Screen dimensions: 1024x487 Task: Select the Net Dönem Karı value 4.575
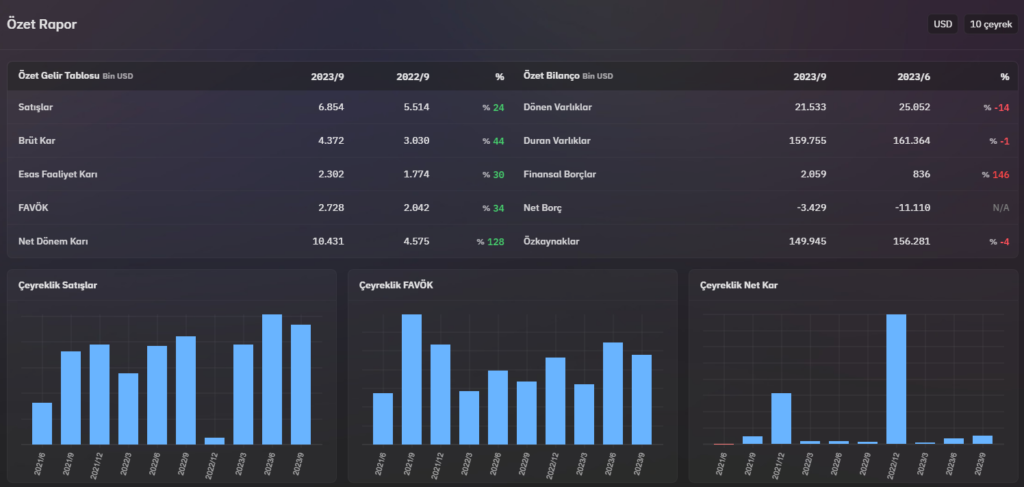click(x=417, y=242)
